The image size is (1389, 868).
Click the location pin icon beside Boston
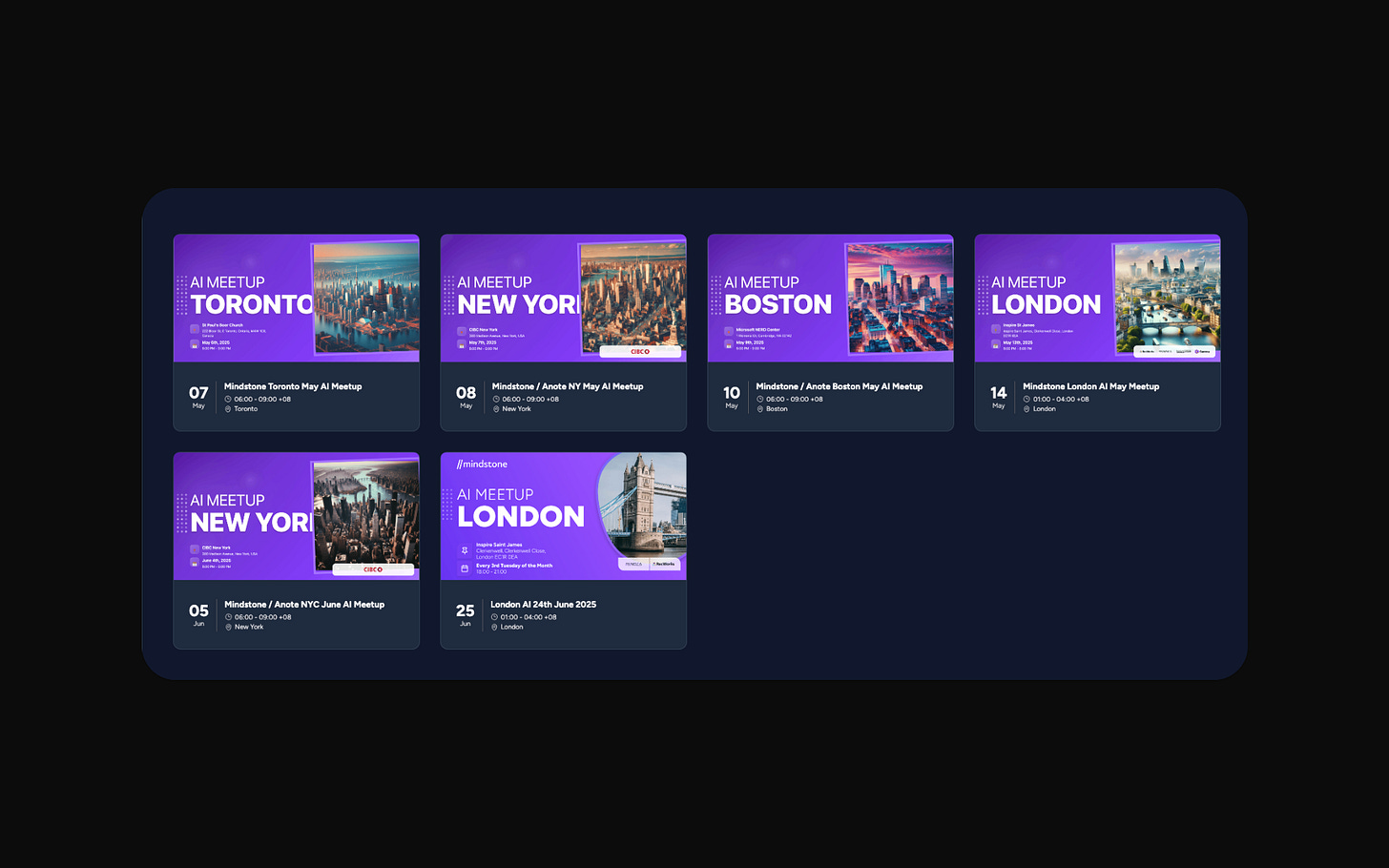click(x=760, y=409)
